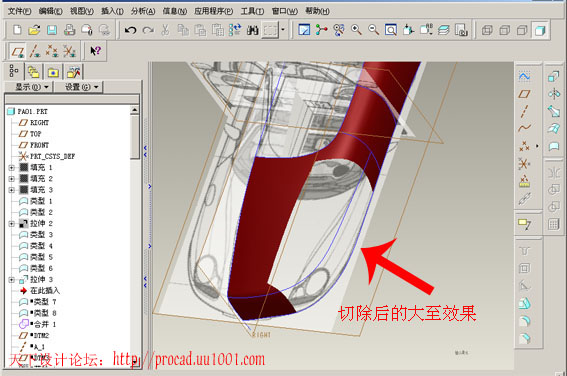Open the selection box dropdown arrow

click(283, 30)
